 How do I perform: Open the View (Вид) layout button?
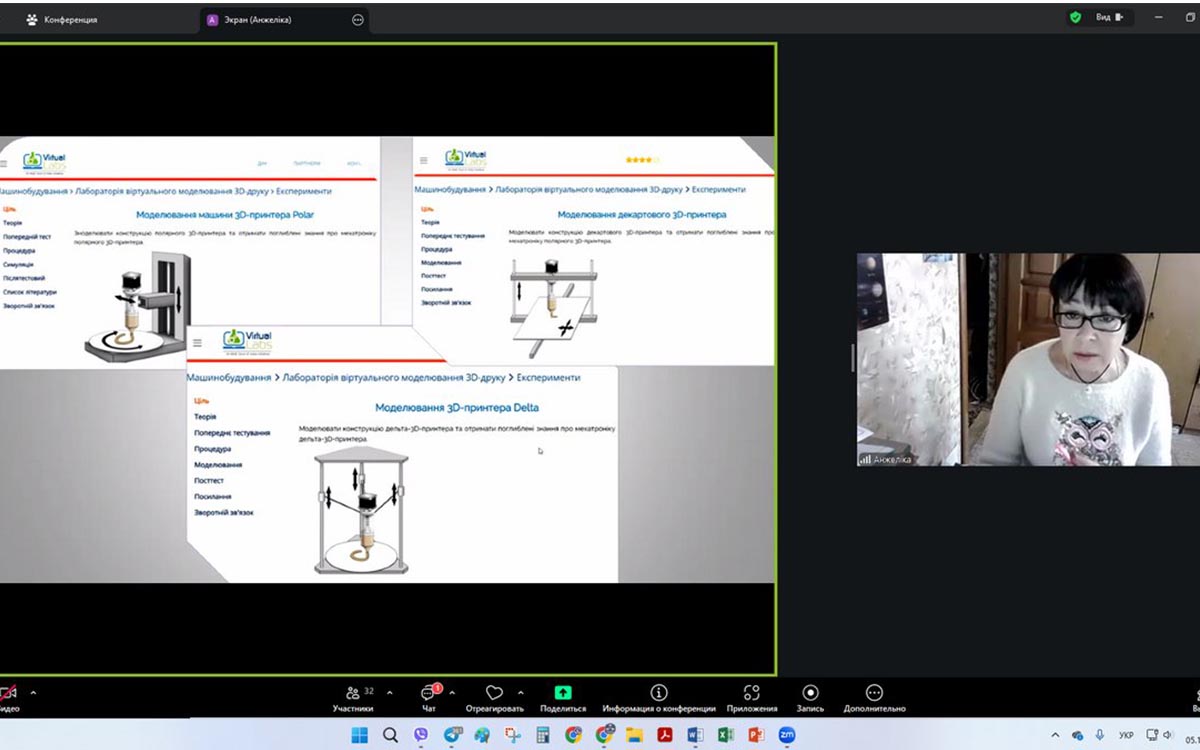(1109, 17)
